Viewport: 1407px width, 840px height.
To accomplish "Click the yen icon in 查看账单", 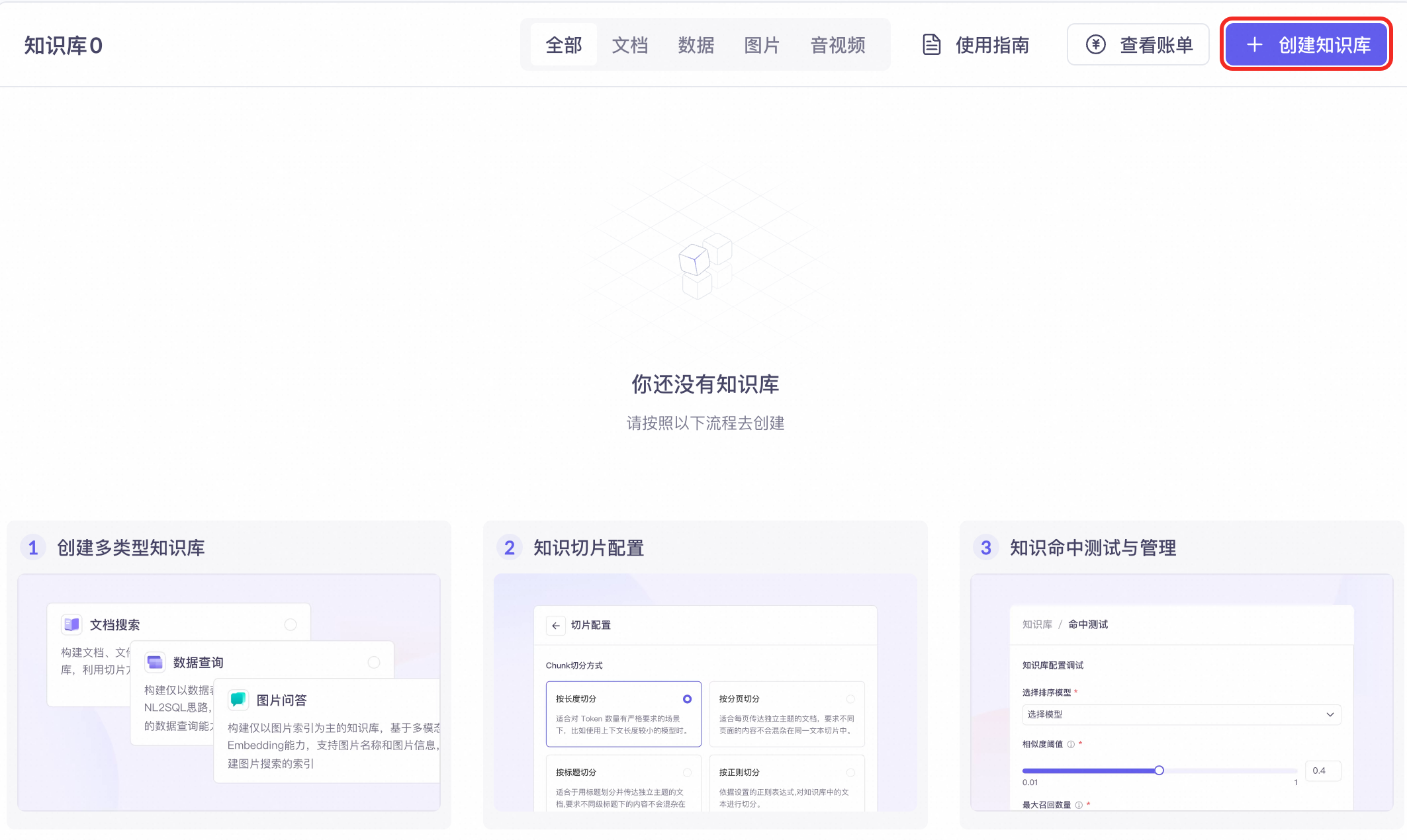I will tap(1095, 45).
